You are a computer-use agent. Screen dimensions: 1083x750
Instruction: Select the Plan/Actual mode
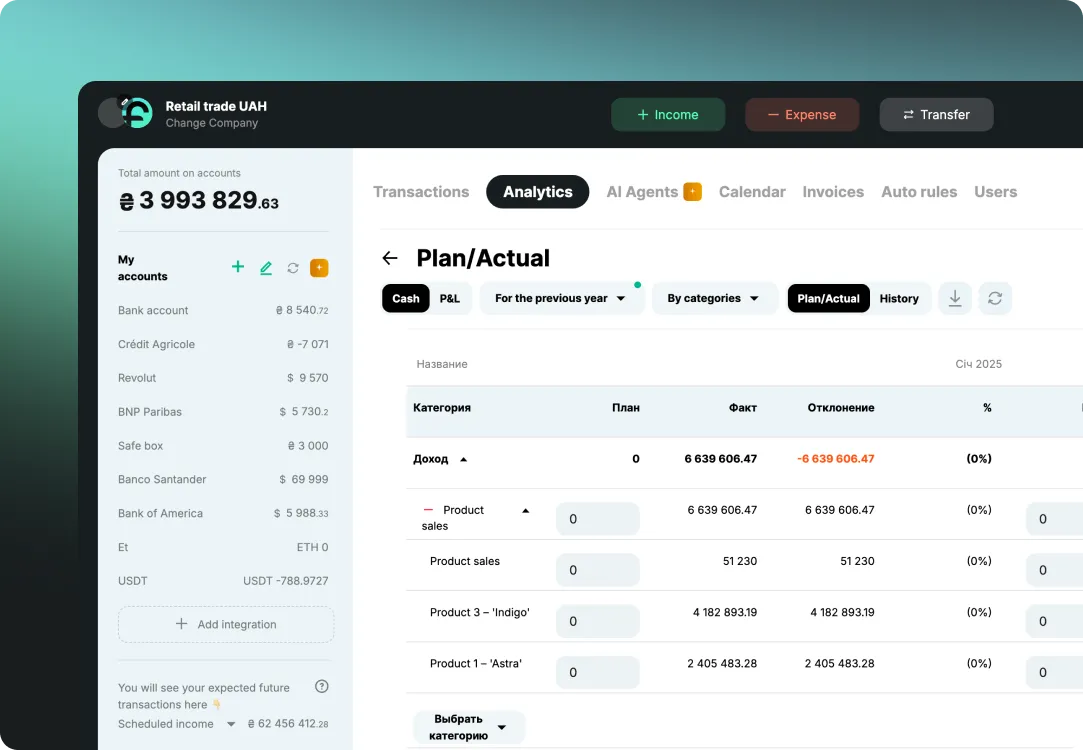click(x=828, y=298)
